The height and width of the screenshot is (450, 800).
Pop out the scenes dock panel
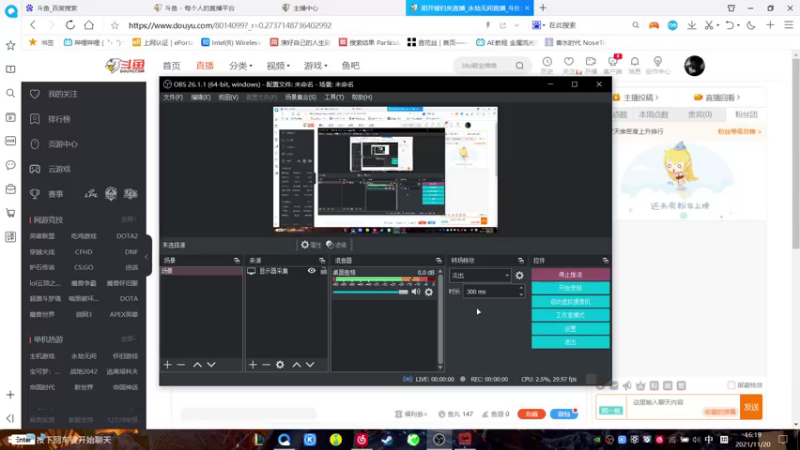(x=237, y=261)
